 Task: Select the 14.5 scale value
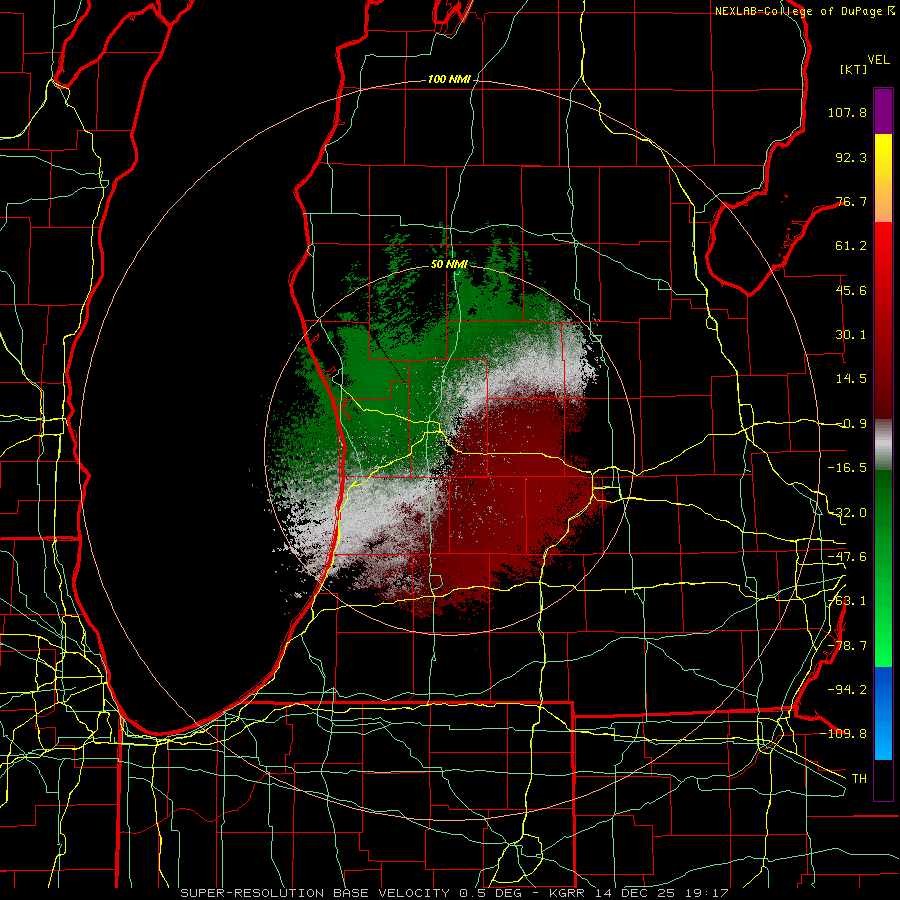(851, 379)
